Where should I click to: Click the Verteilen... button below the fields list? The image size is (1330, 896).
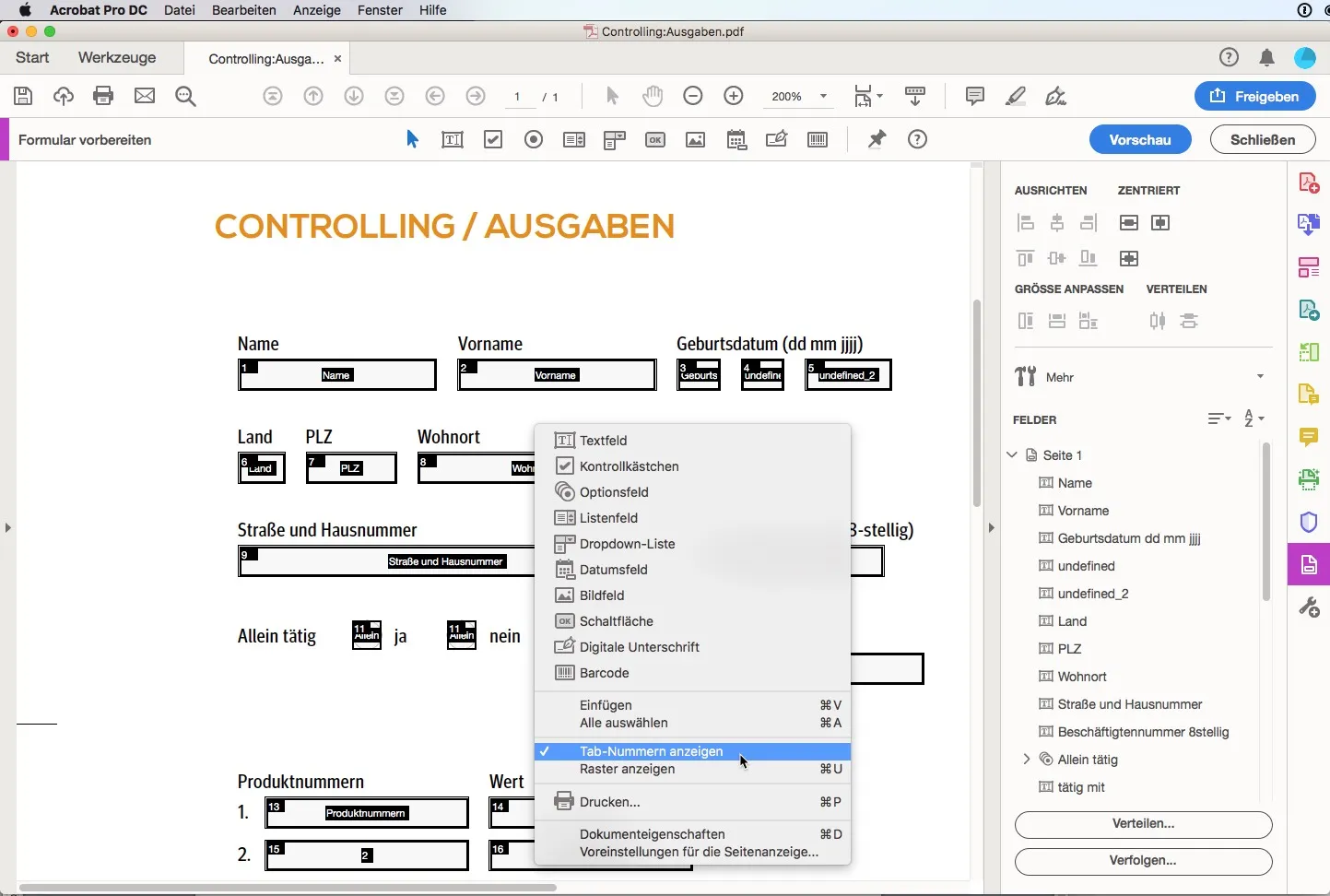pyautogui.click(x=1142, y=825)
